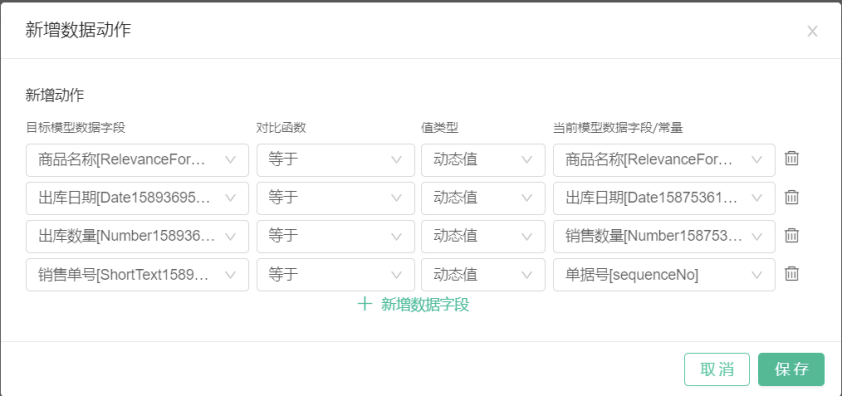
Task: Open the 单据号[sequenceNo] current field dropdown
Action: pos(664,275)
